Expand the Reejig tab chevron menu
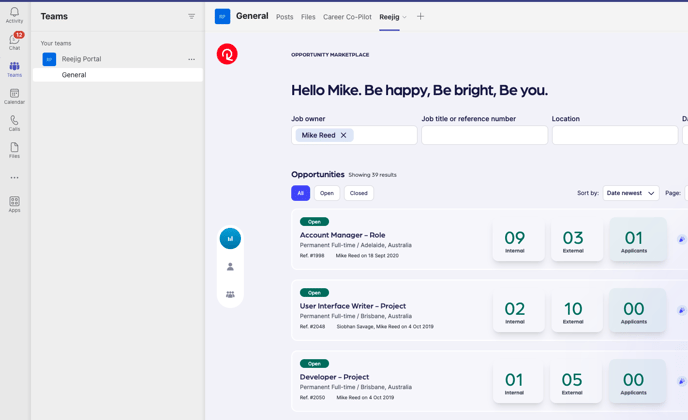 tap(405, 17)
